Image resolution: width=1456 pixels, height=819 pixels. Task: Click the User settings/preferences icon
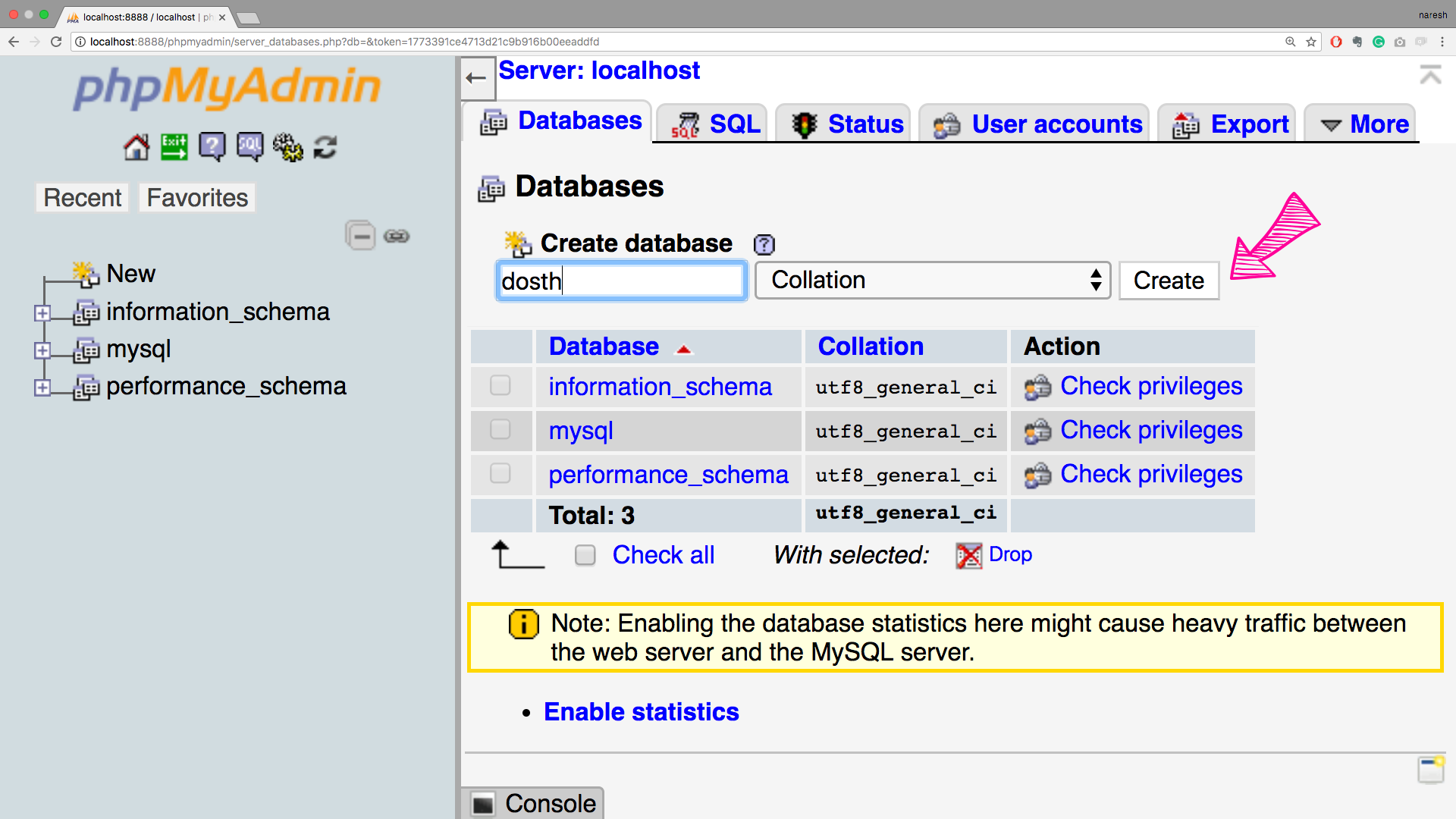pyautogui.click(x=287, y=147)
